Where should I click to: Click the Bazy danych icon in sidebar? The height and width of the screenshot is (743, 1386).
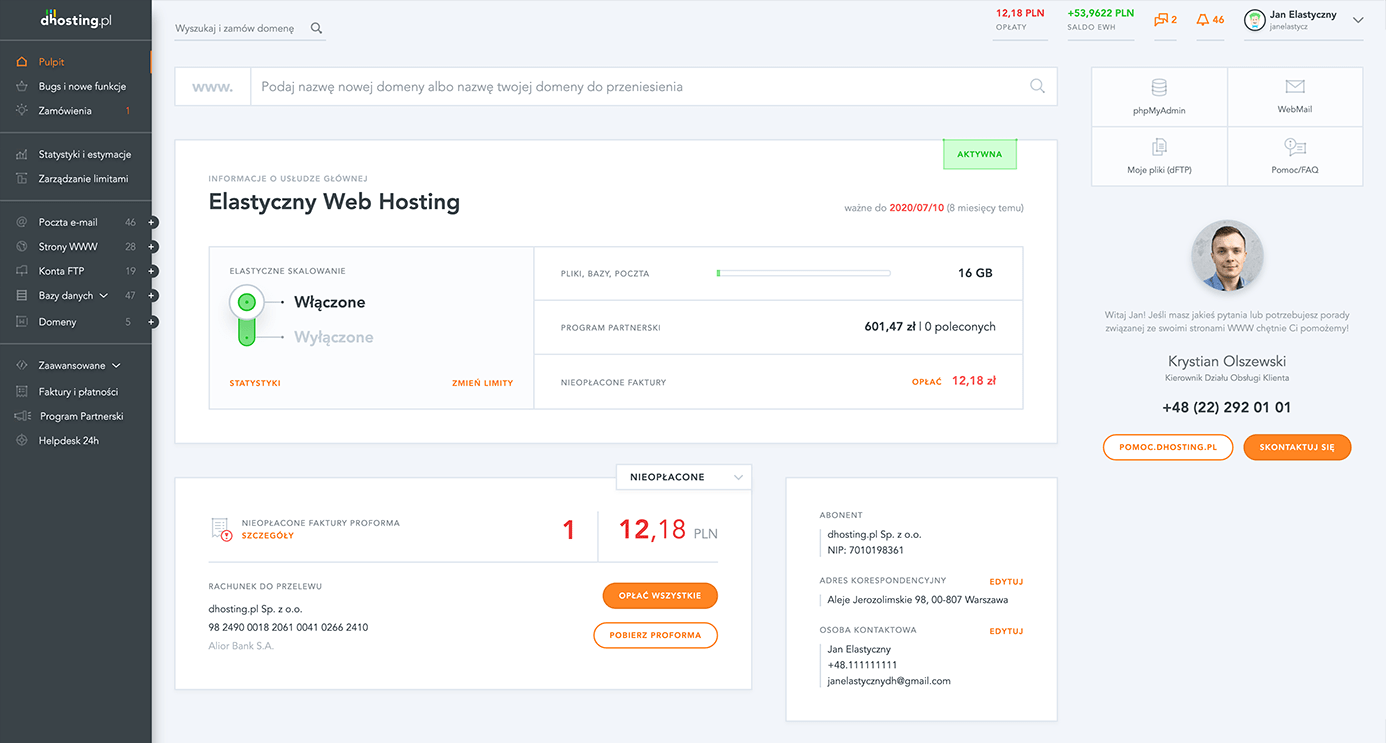point(22,296)
